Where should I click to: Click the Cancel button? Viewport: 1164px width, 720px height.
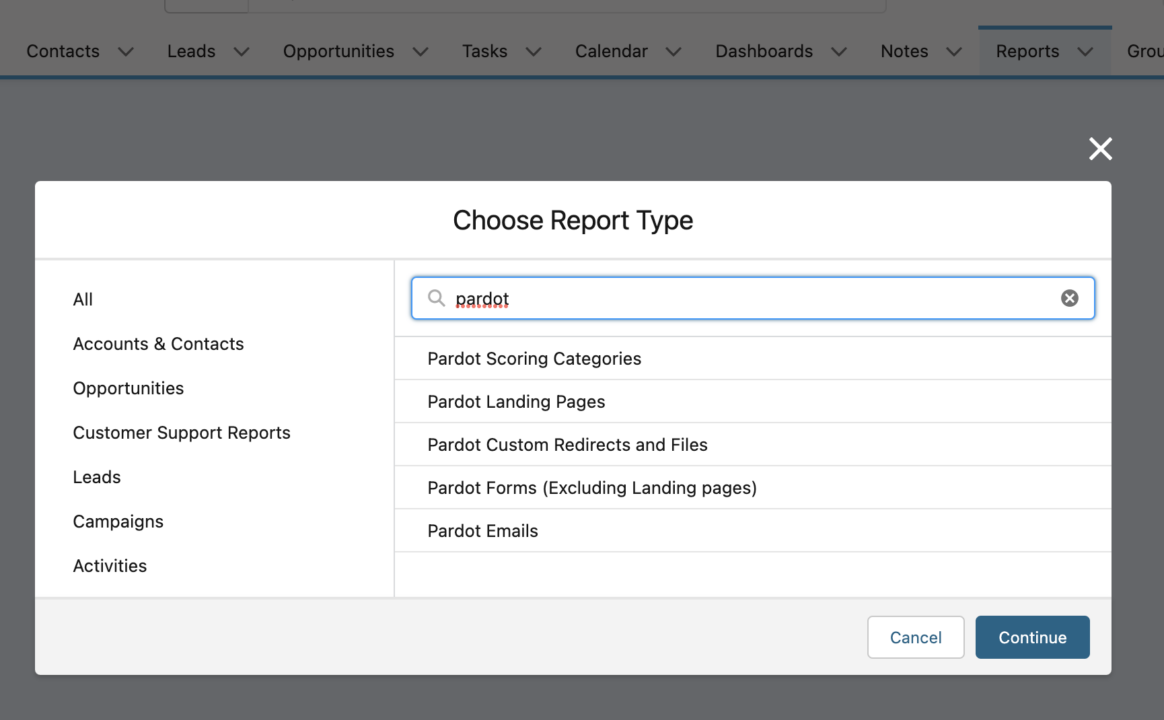click(x=915, y=637)
